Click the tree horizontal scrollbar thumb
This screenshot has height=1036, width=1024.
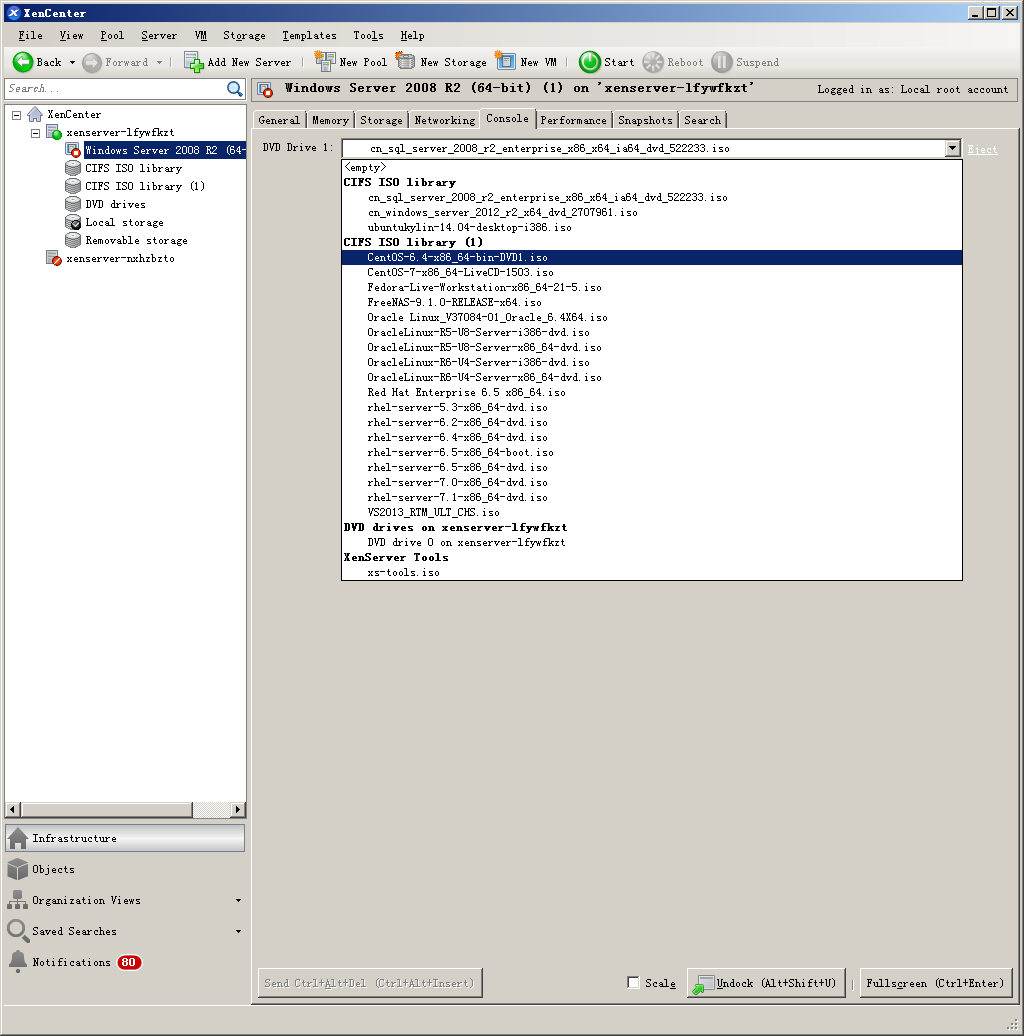[106, 809]
